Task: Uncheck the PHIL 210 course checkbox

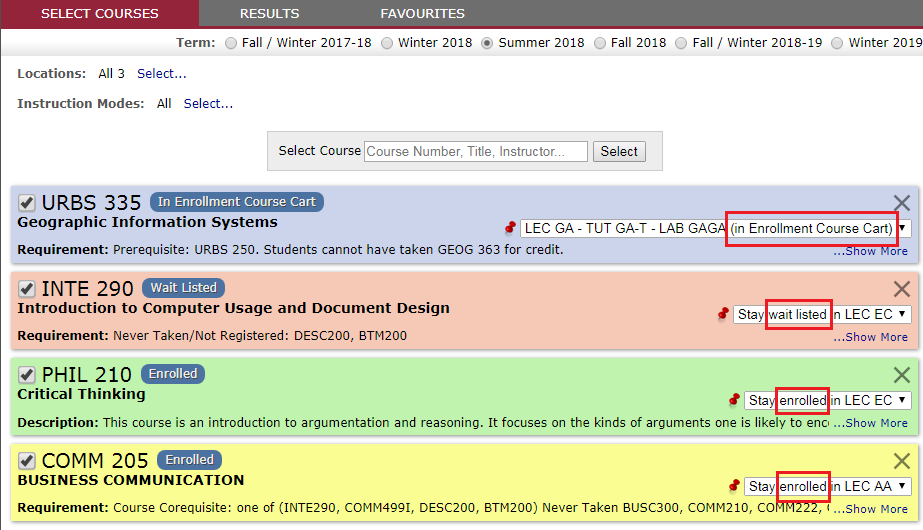Action: pyautogui.click(x=27, y=376)
